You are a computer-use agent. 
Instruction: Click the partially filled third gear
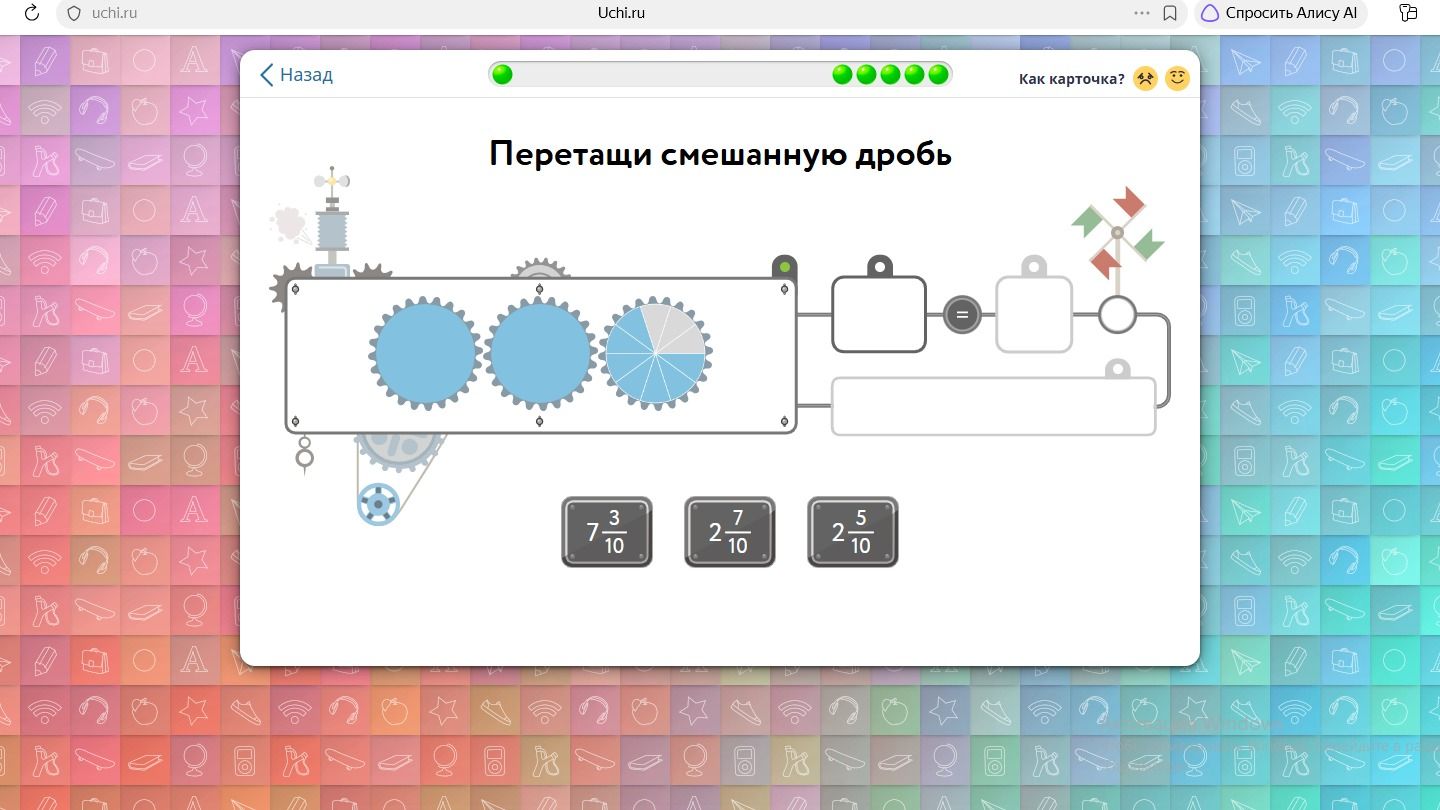tap(656, 352)
